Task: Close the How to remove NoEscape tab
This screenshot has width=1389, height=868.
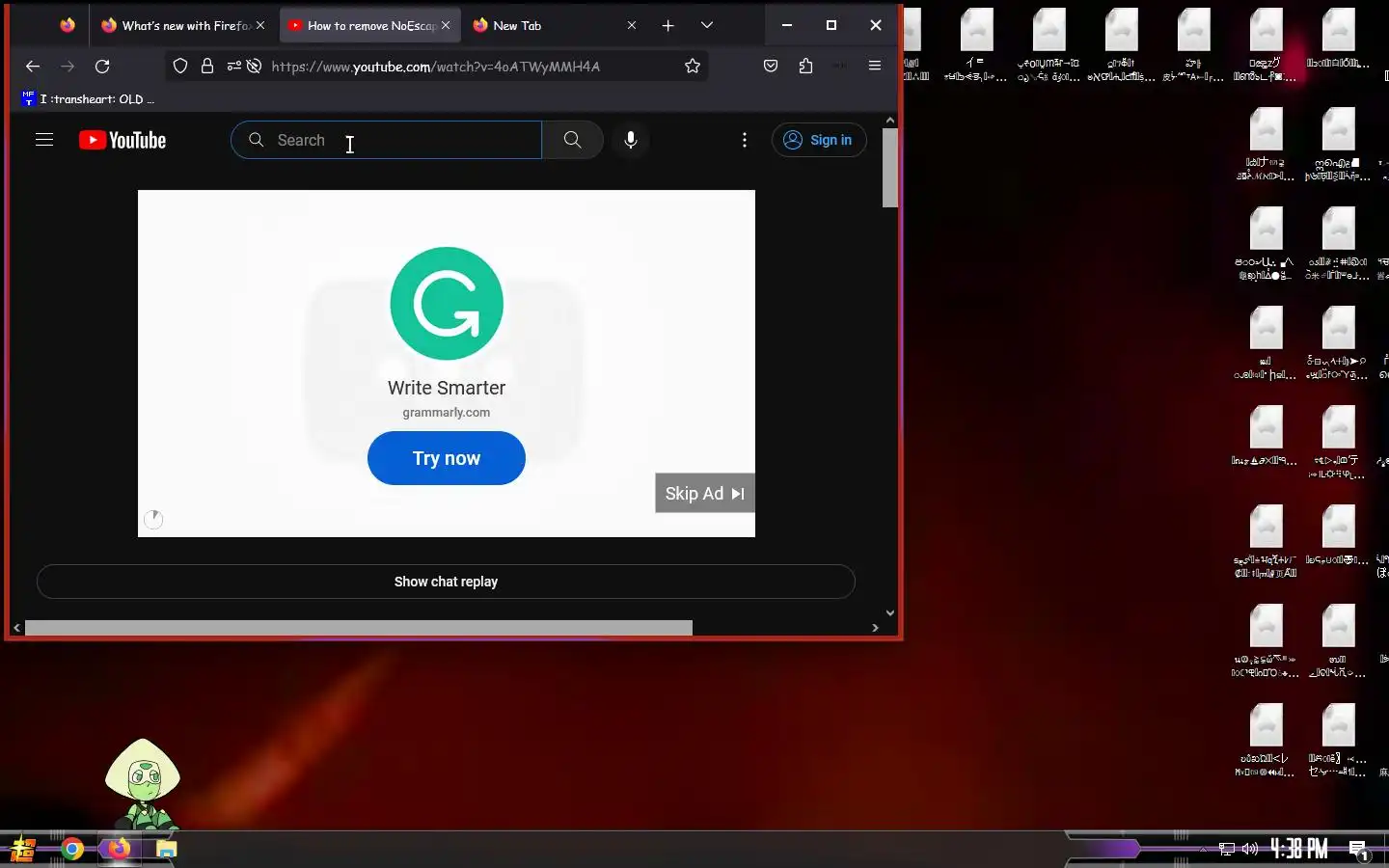Action: [446, 26]
